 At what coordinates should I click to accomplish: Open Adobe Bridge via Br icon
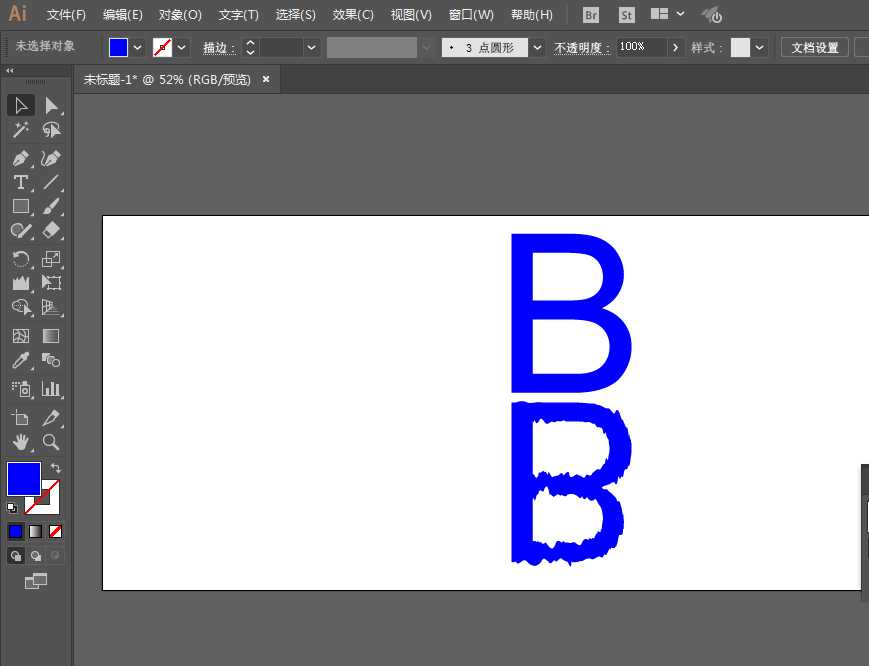pyautogui.click(x=591, y=15)
